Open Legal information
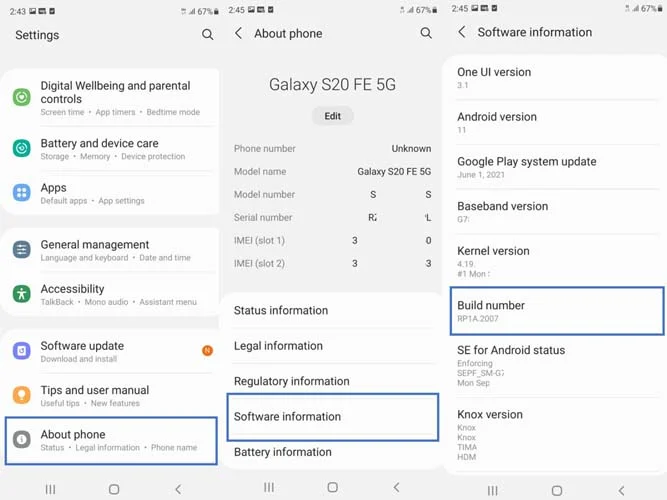The image size is (667, 500). pos(333,346)
